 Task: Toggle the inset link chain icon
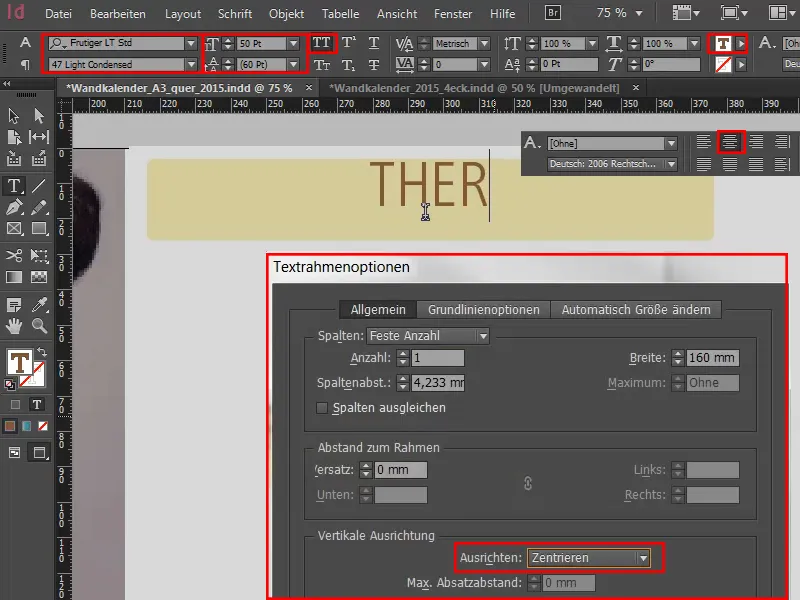pos(528,483)
